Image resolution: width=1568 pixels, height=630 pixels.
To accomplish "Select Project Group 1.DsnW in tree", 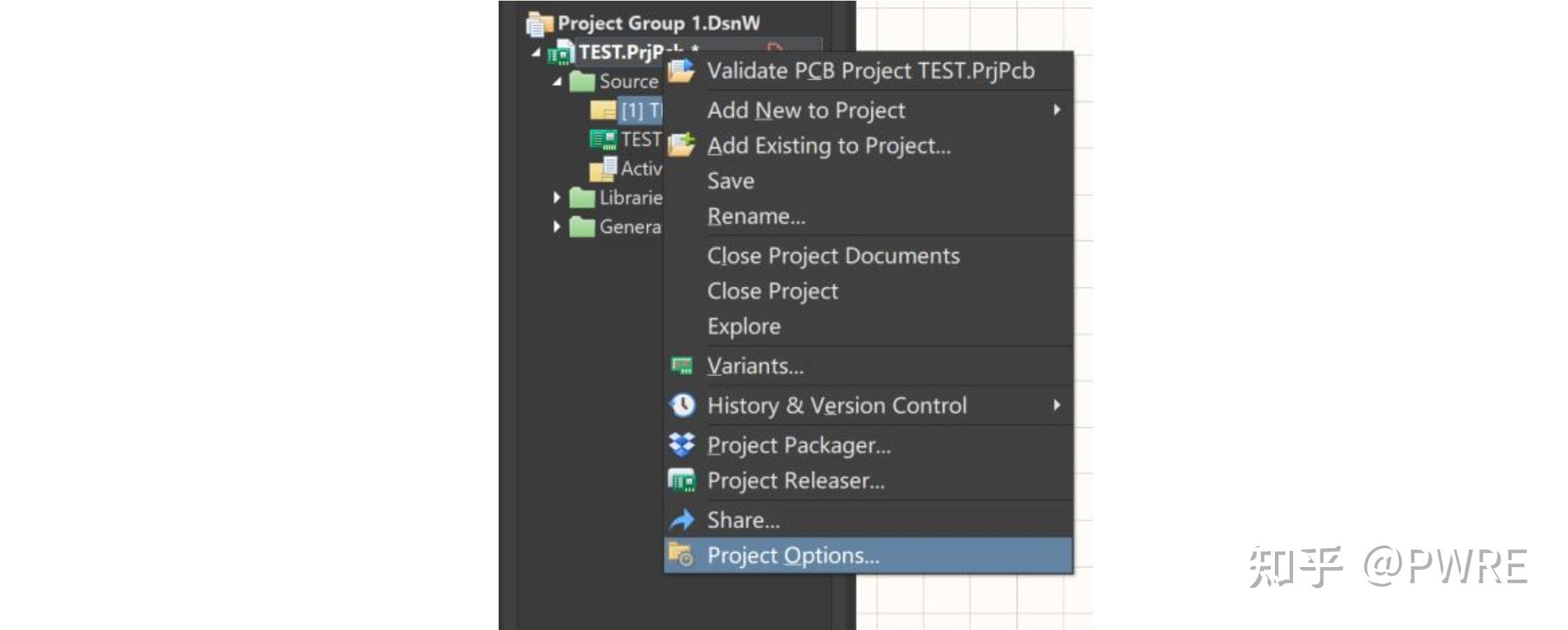I will pos(658,23).
